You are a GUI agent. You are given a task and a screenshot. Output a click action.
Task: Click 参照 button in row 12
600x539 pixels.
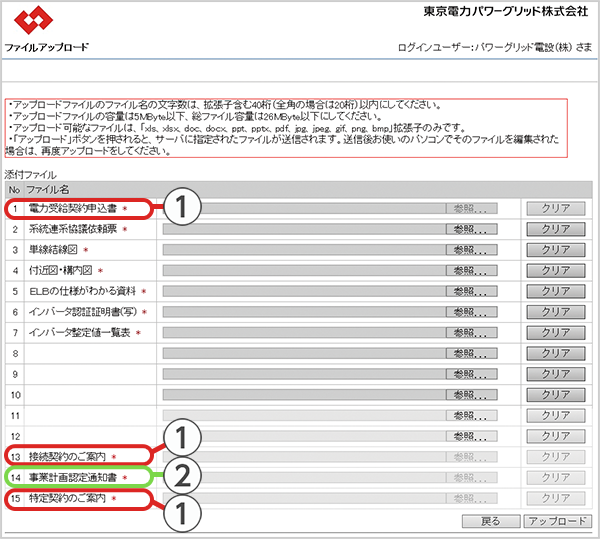click(471, 436)
